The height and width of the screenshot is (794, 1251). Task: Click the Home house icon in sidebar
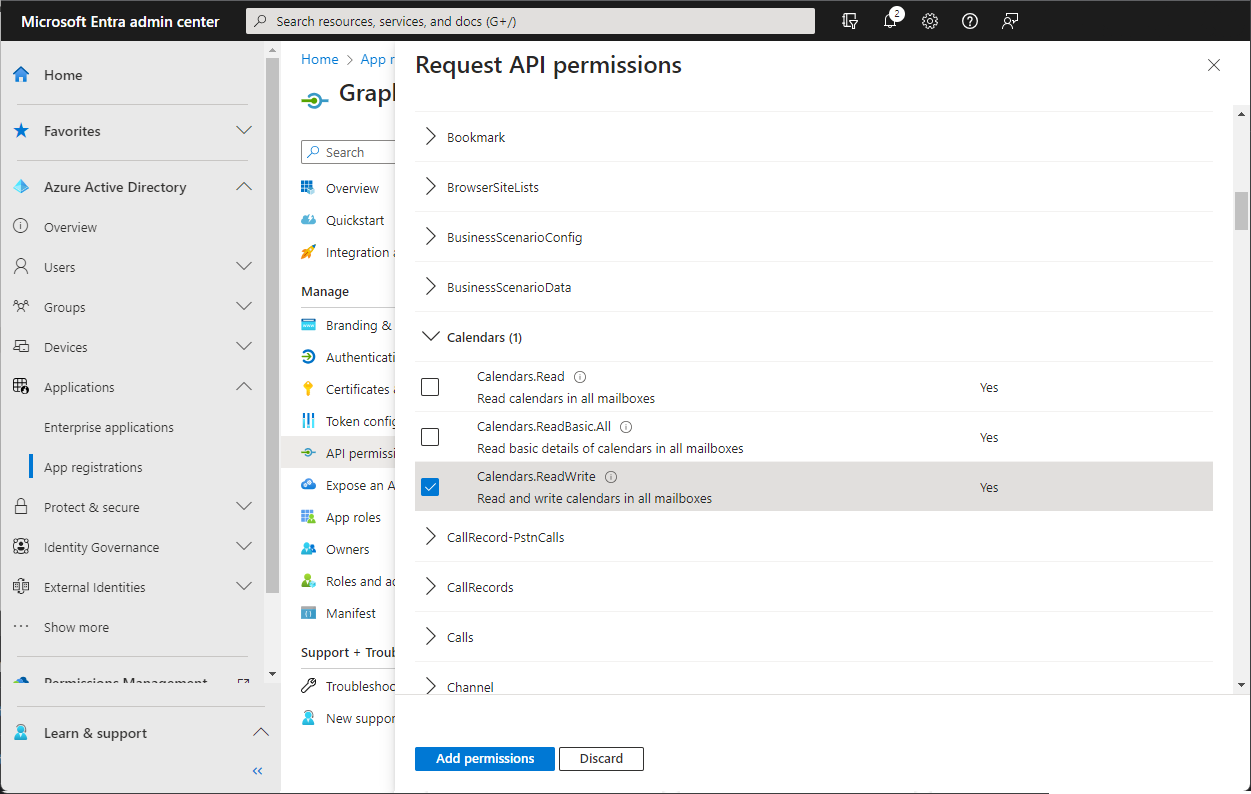click(21, 75)
